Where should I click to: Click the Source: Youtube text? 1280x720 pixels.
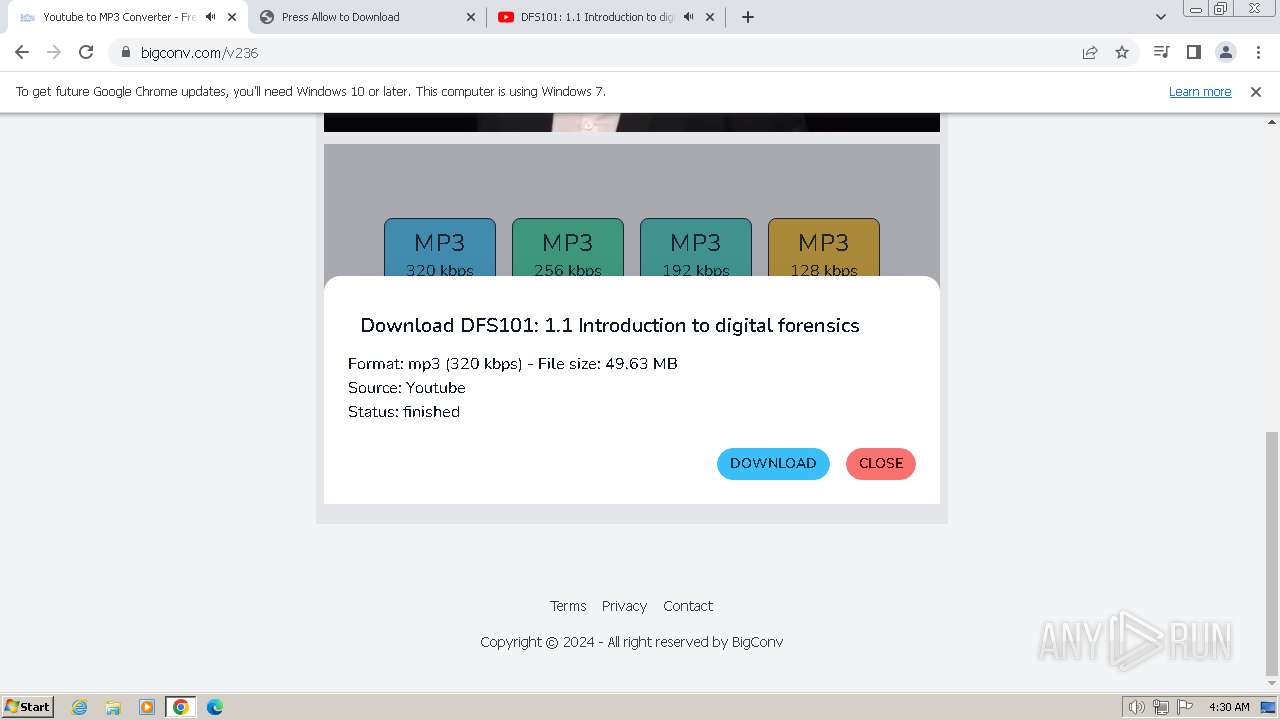click(407, 388)
